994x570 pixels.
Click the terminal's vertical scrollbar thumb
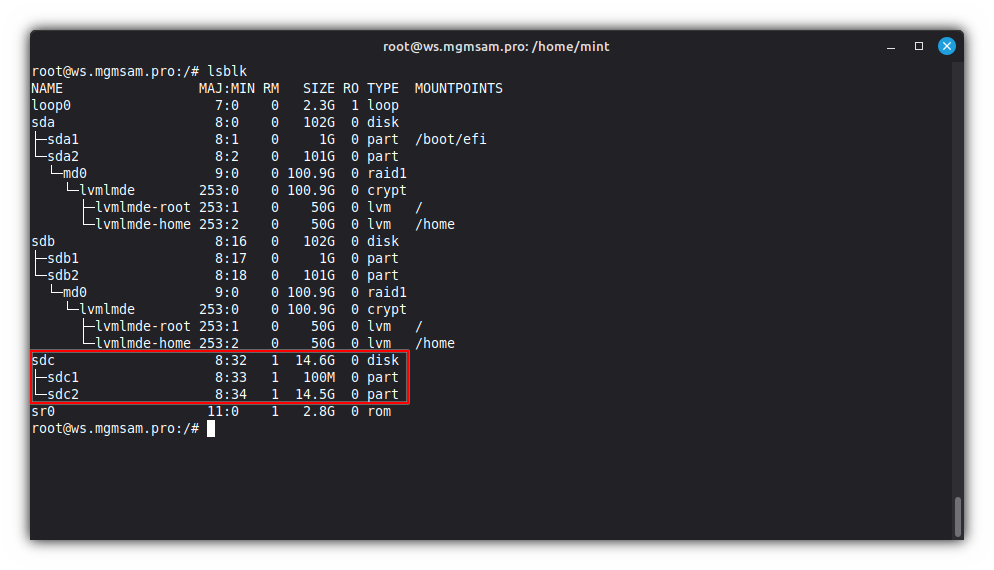[957, 516]
